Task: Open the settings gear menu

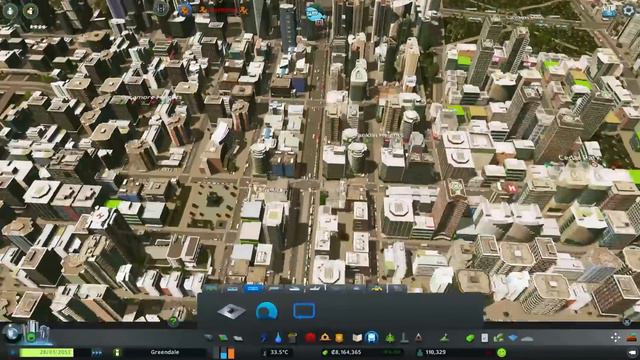Action: tap(629, 11)
